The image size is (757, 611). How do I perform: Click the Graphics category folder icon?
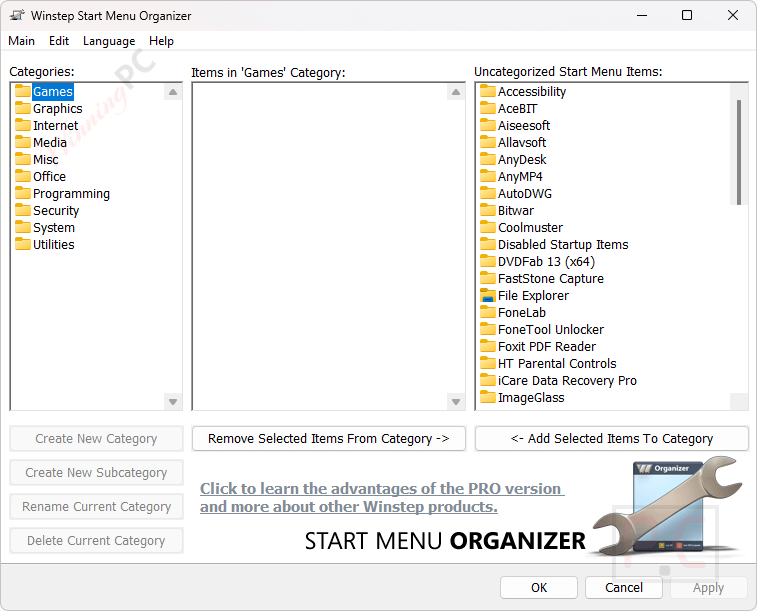coord(23,108)
